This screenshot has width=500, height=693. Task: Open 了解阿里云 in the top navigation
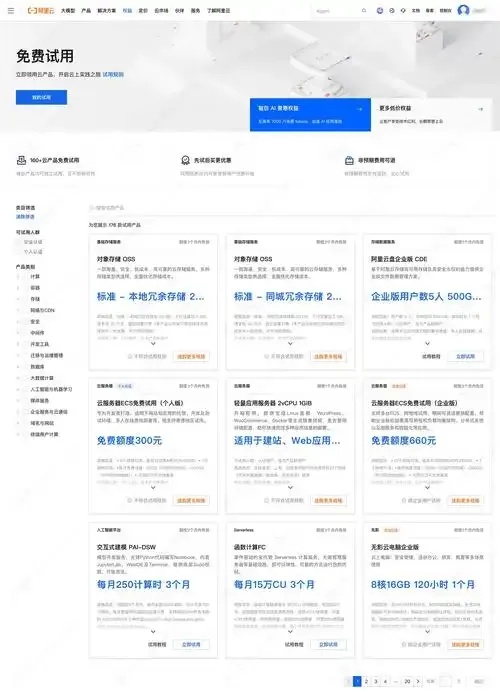pyautogui.click(x=218, y=11)
